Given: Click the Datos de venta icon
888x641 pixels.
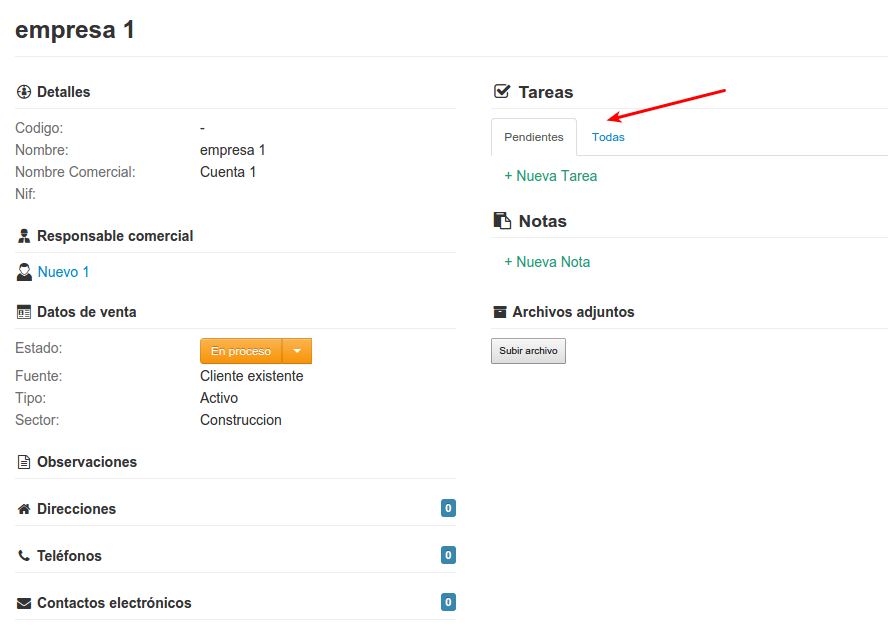Looking at the screenshot, I should coord(24,312).
